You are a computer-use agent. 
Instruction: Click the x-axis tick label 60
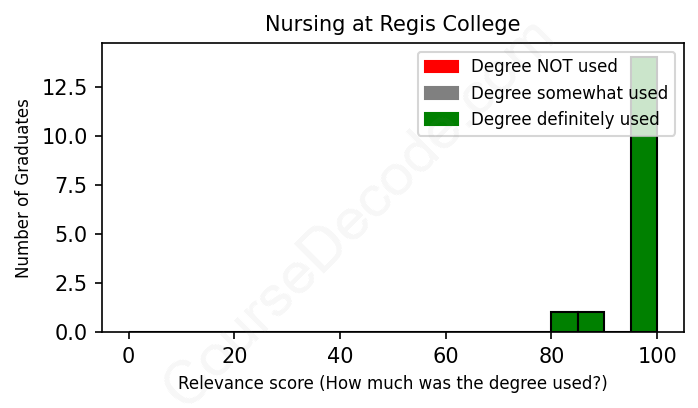(x=445, y=355)
